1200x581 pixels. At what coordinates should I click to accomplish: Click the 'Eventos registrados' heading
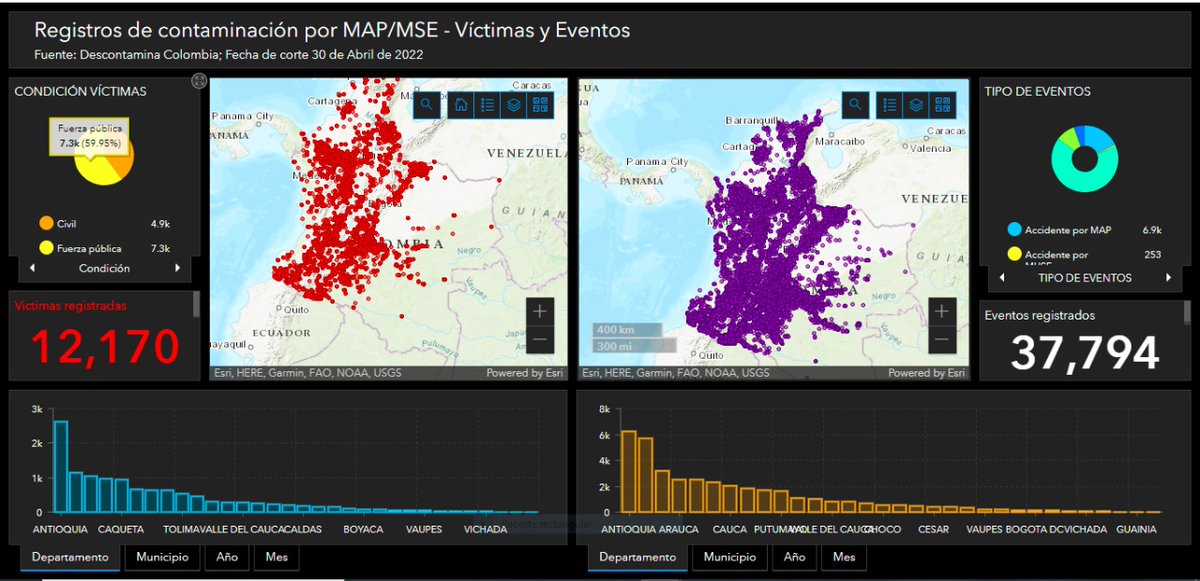coord(1040,315)
